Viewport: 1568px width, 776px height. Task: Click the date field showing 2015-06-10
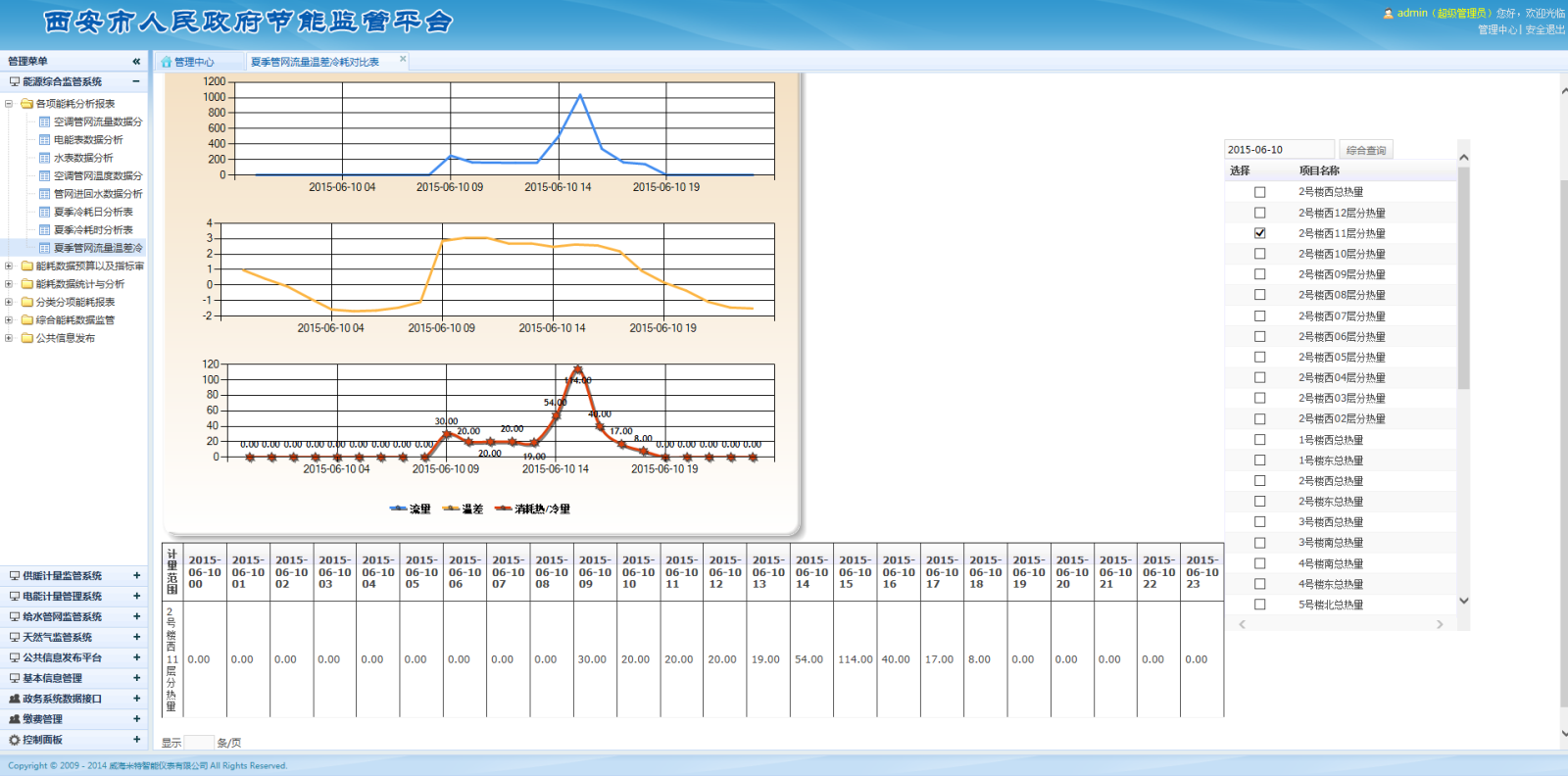(1278, 150)
